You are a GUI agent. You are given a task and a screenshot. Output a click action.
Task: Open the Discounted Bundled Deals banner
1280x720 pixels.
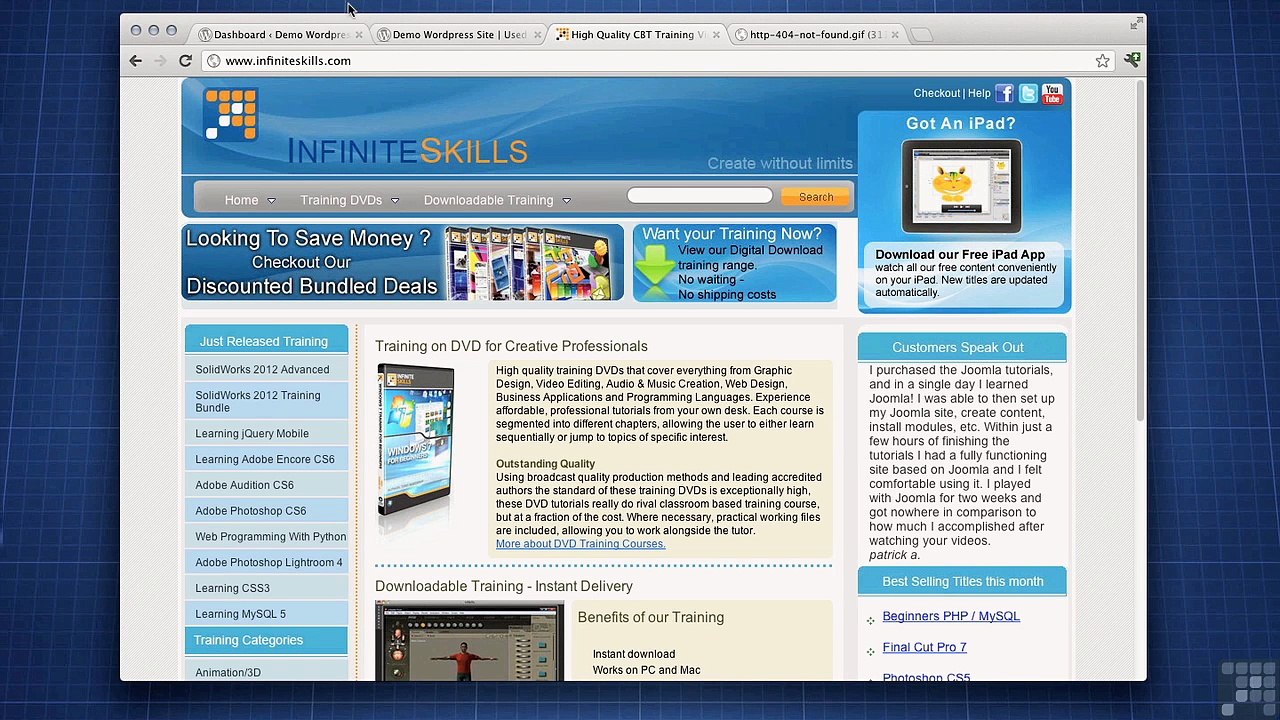coord(402,262)
